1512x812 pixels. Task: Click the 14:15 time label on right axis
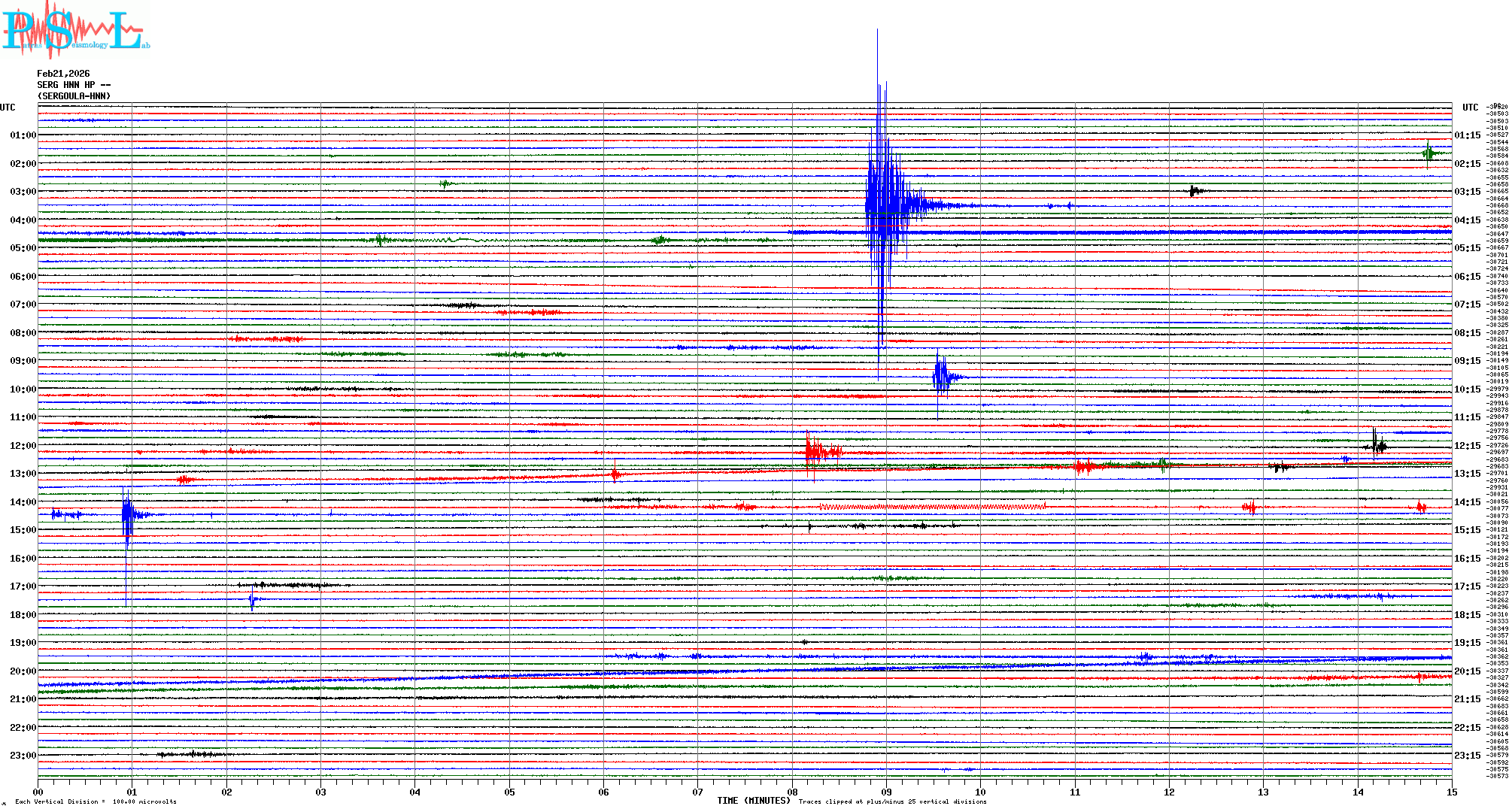point(1467,502)
